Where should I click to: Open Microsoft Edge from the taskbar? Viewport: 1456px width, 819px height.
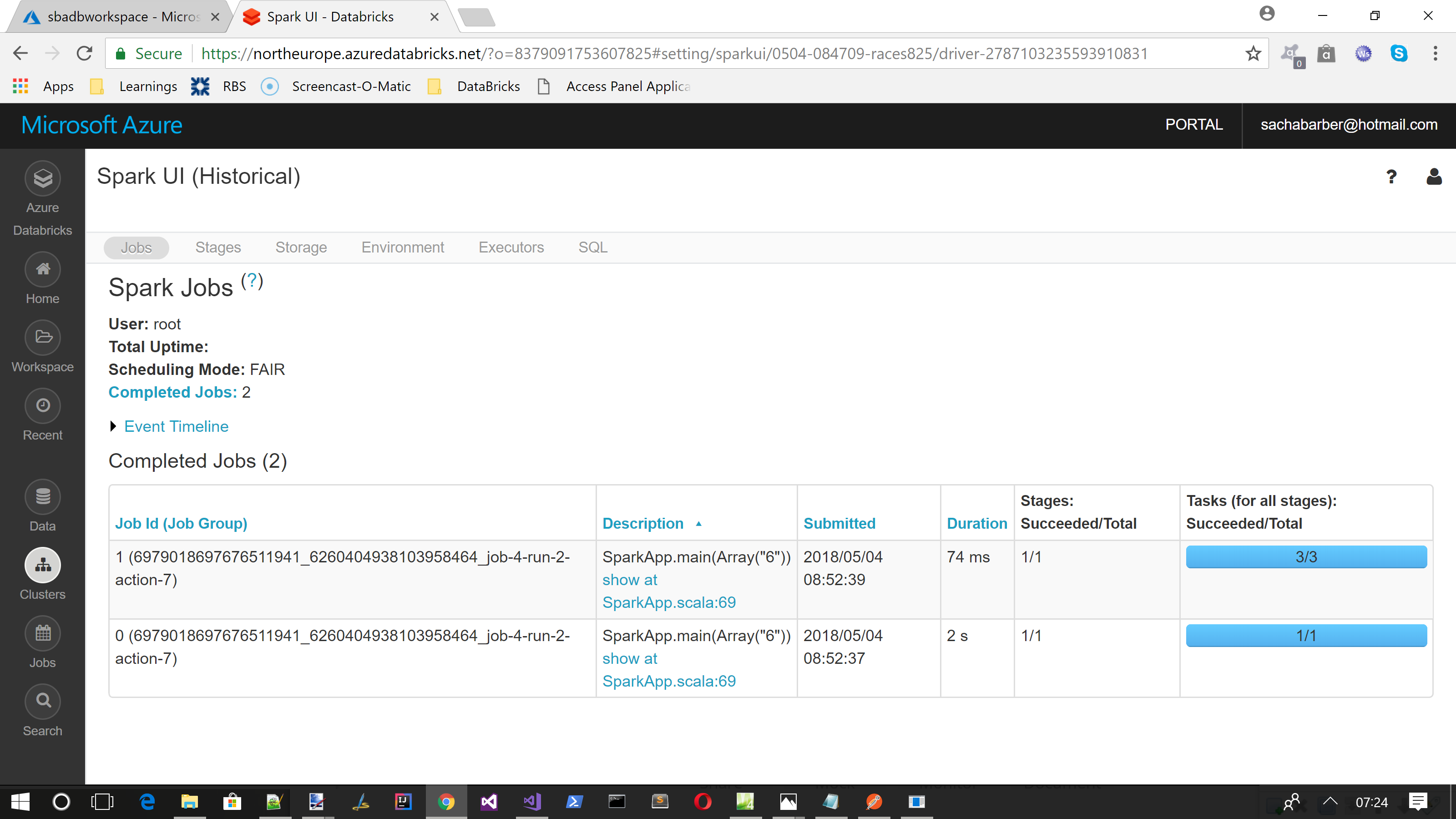[147, 801]
